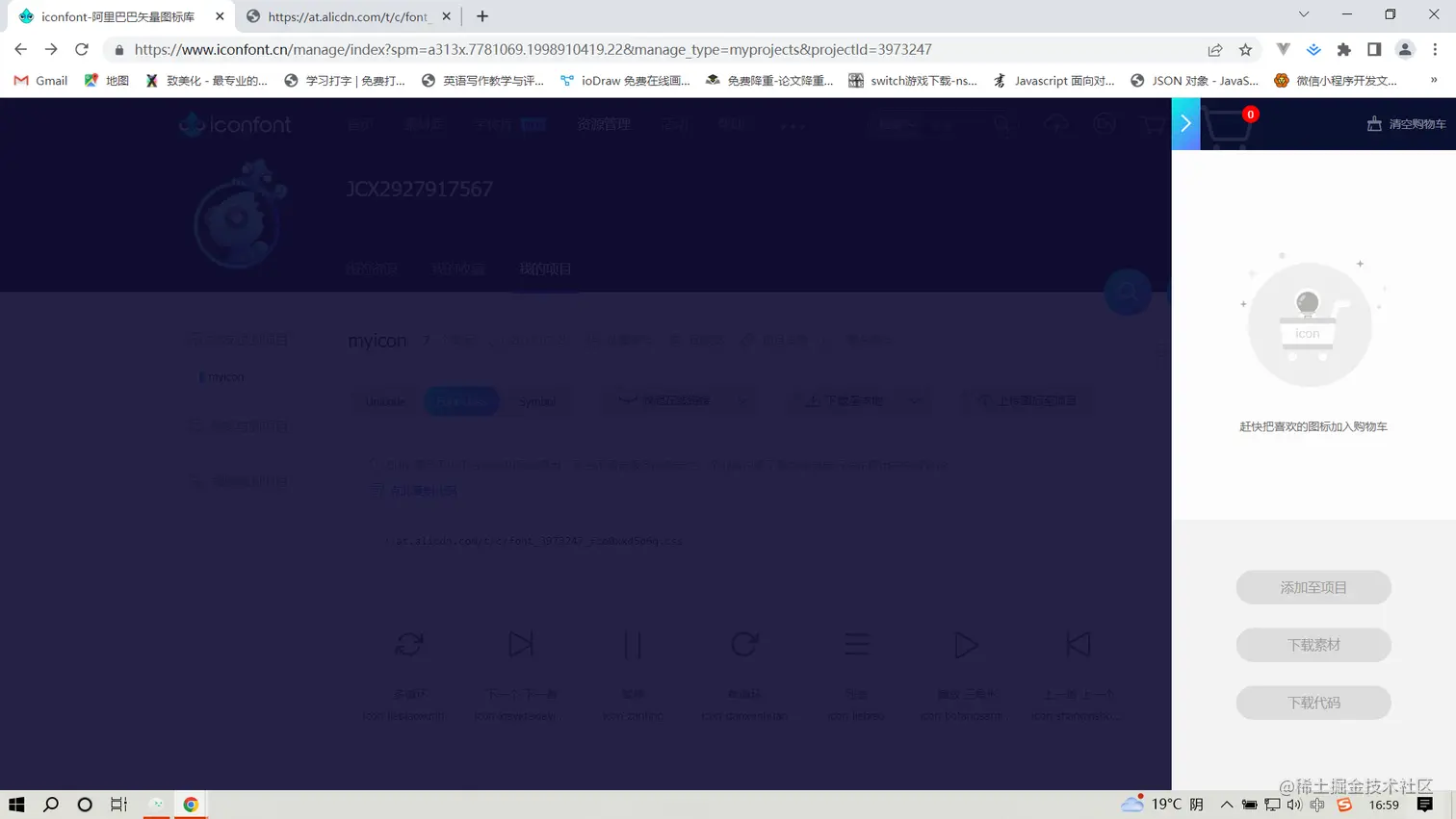Open the 批量操作 dropdown arrow

[743, 401]
